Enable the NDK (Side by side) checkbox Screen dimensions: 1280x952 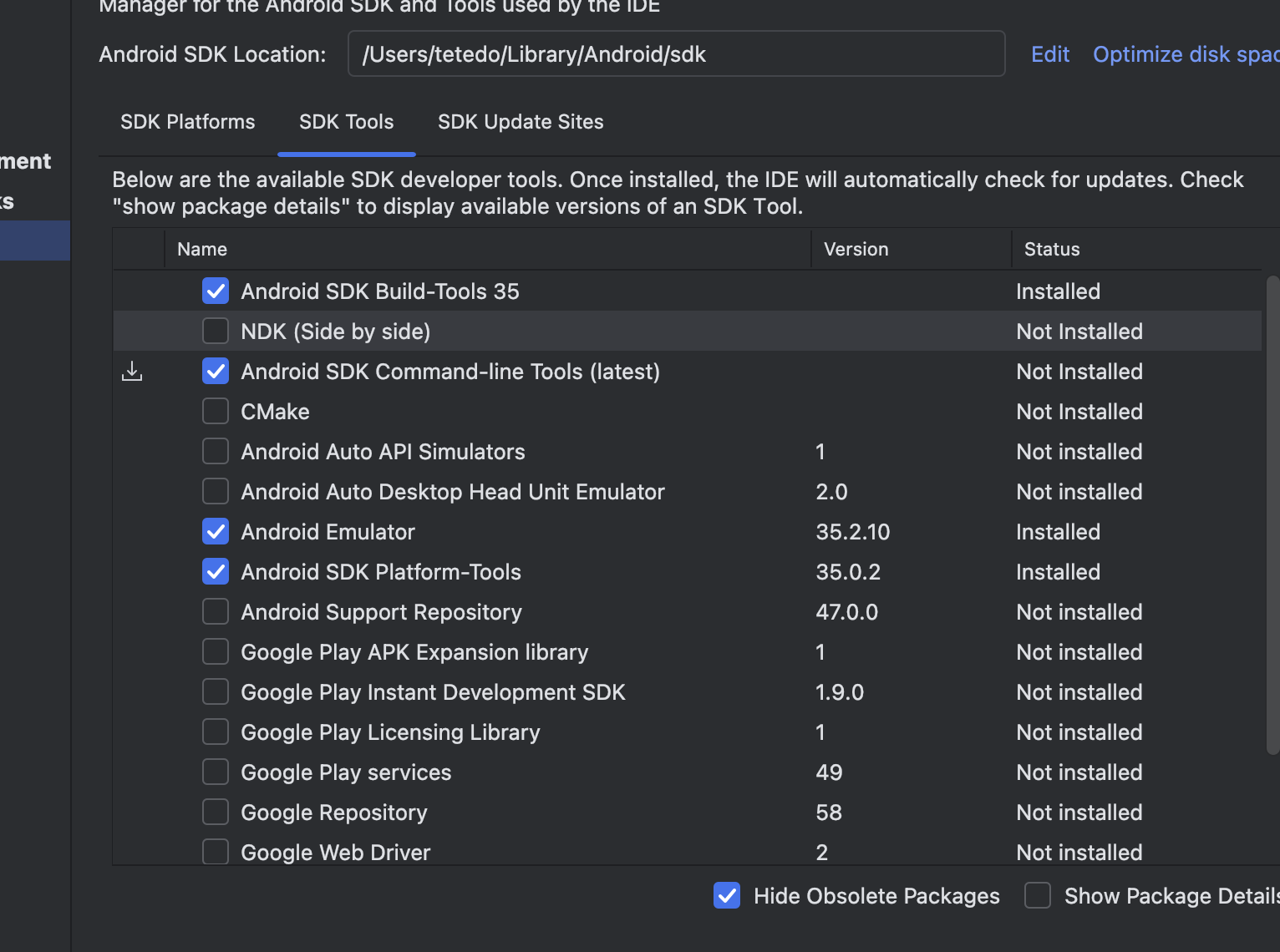216,332
